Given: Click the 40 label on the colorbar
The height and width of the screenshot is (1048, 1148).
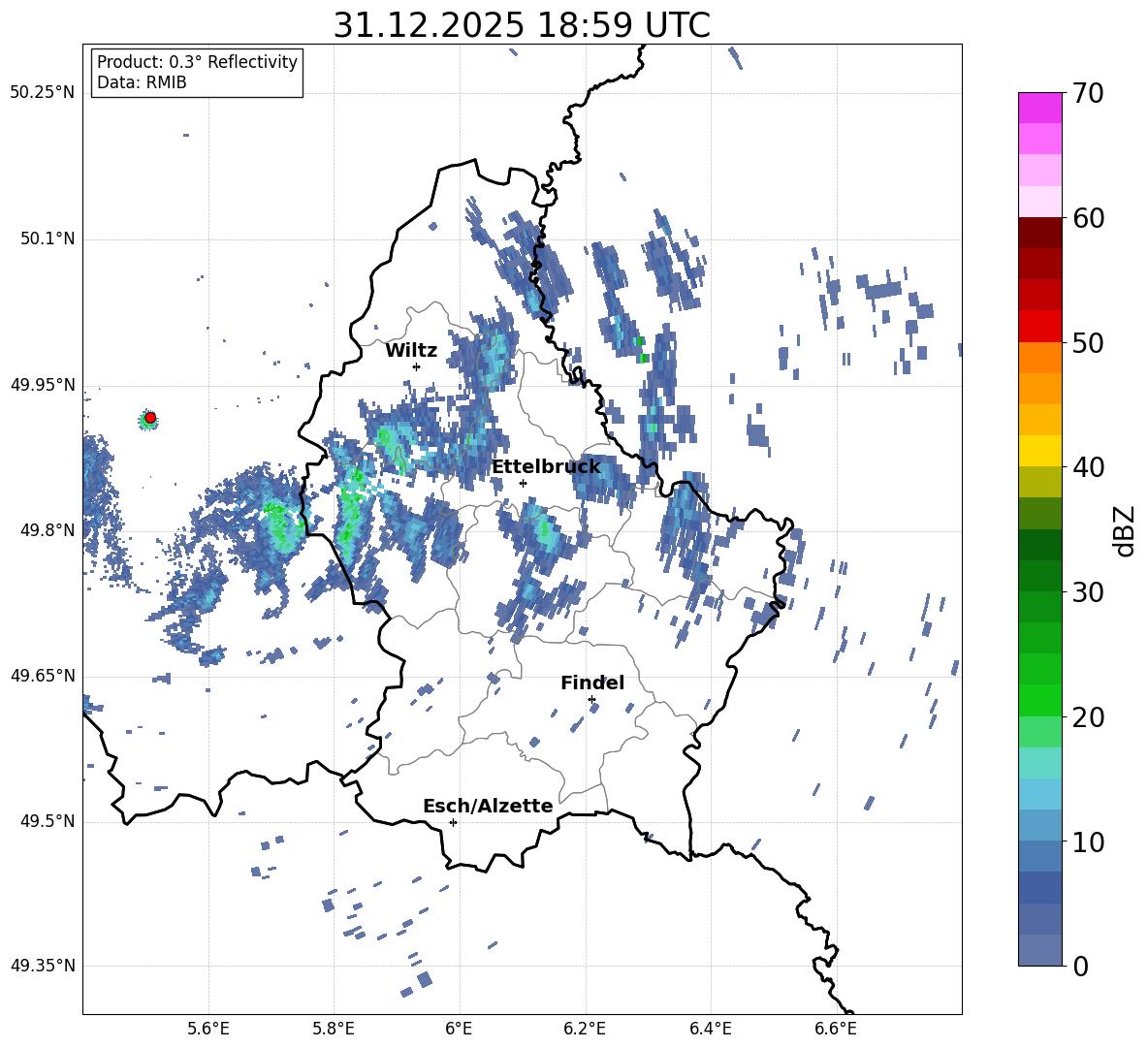Looking at the screenshot, I should point(1088,467).
